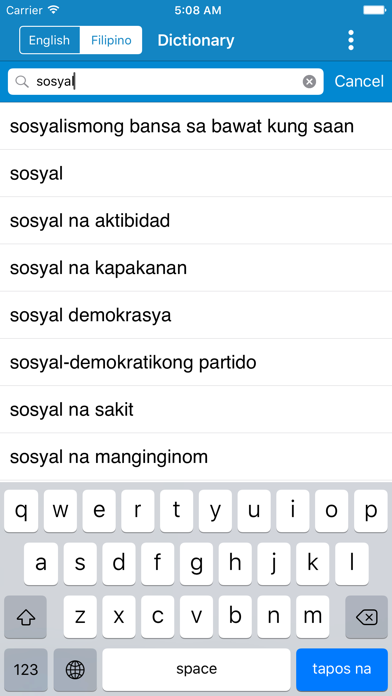Switch keyboards using the globe icon
392x696 pixels.
[x=75, y=669]
